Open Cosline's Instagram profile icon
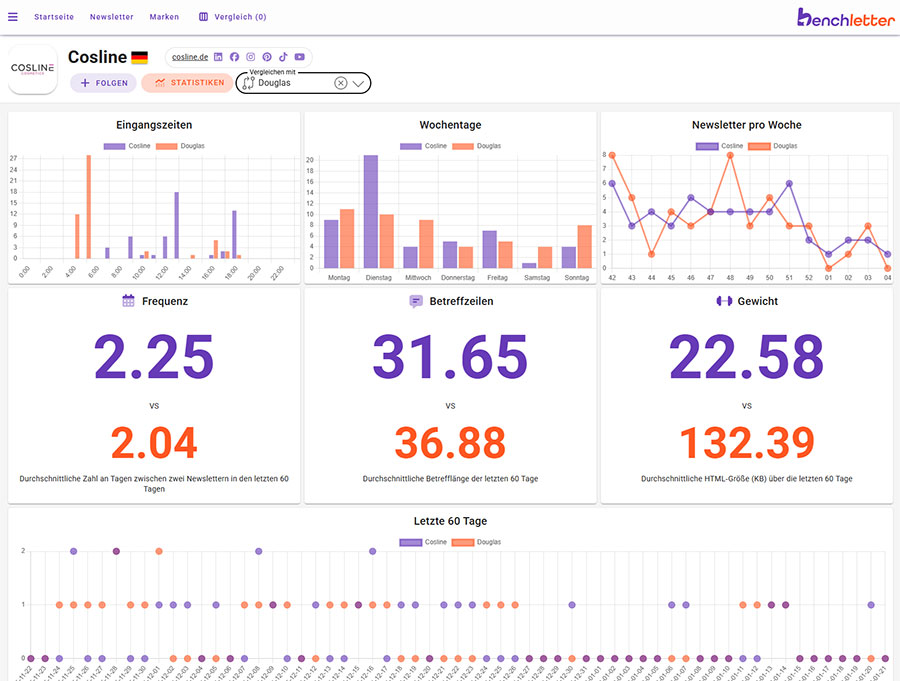The image size is (900, 681). pos(251,57)
